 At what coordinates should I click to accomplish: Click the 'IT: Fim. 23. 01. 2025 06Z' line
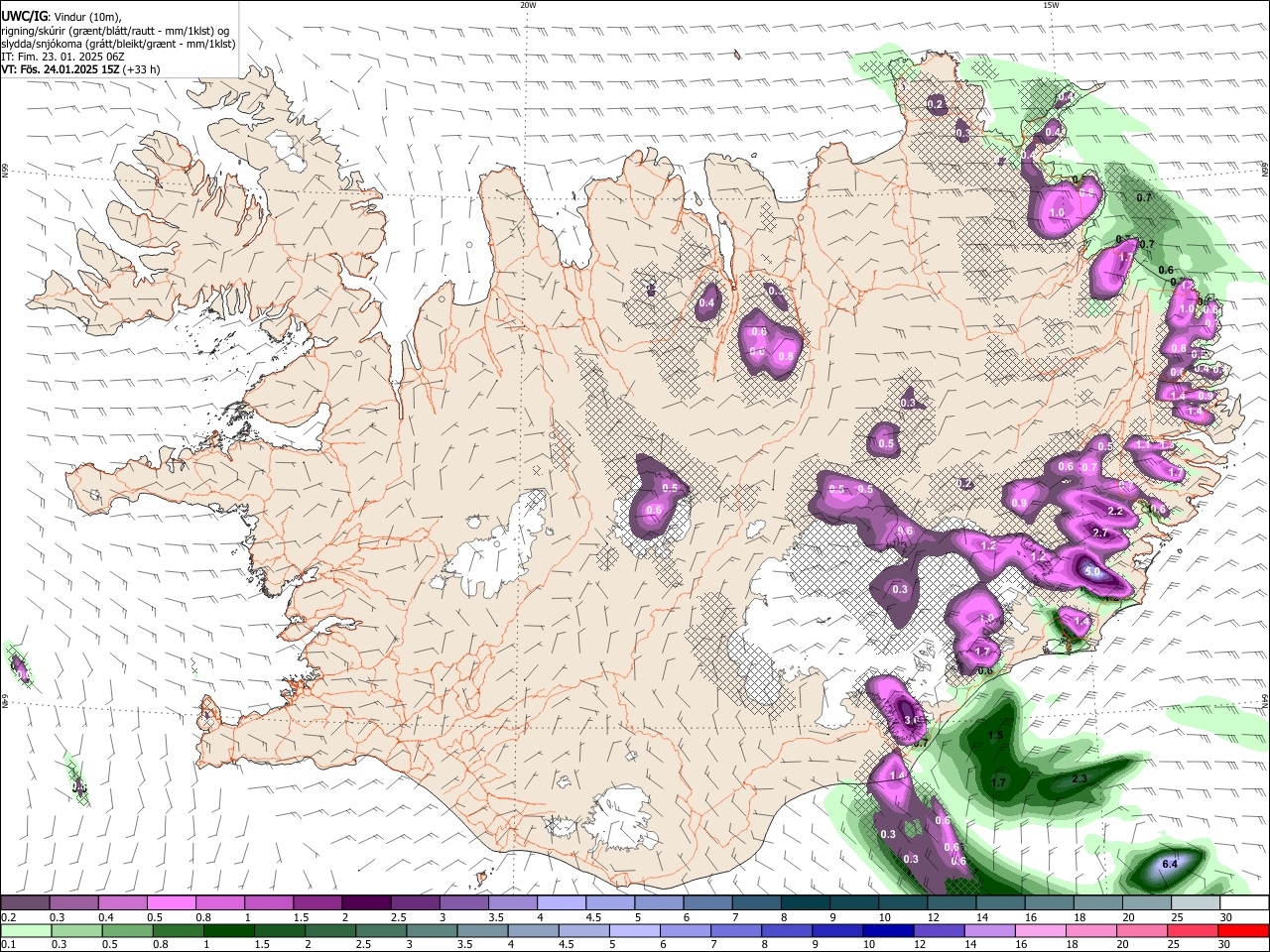[x=63, y=57]
